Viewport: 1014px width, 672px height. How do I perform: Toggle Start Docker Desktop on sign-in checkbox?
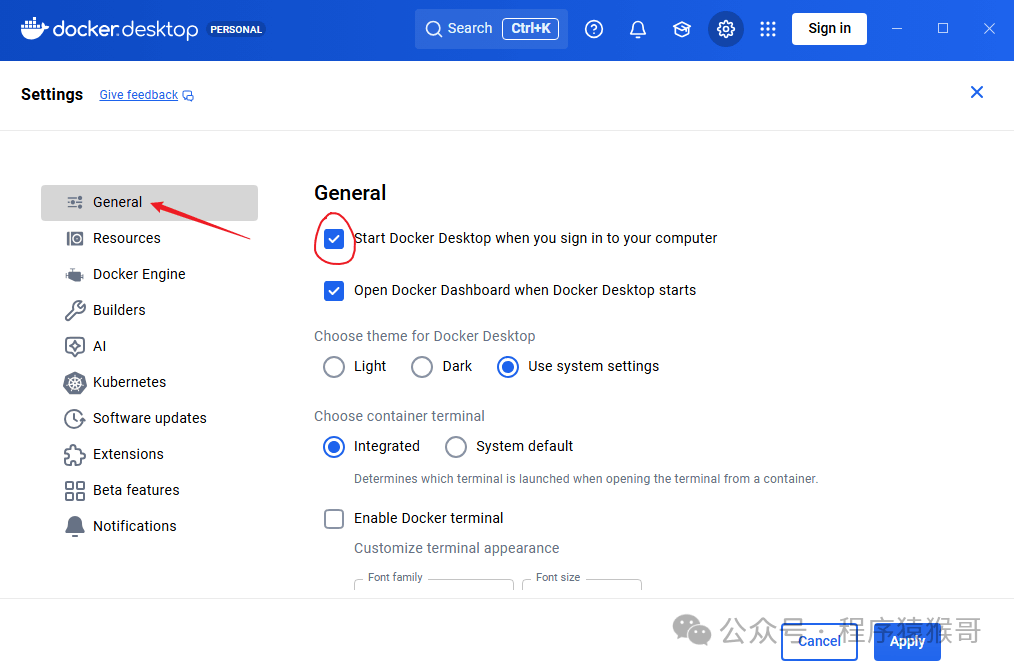[334, 239]
